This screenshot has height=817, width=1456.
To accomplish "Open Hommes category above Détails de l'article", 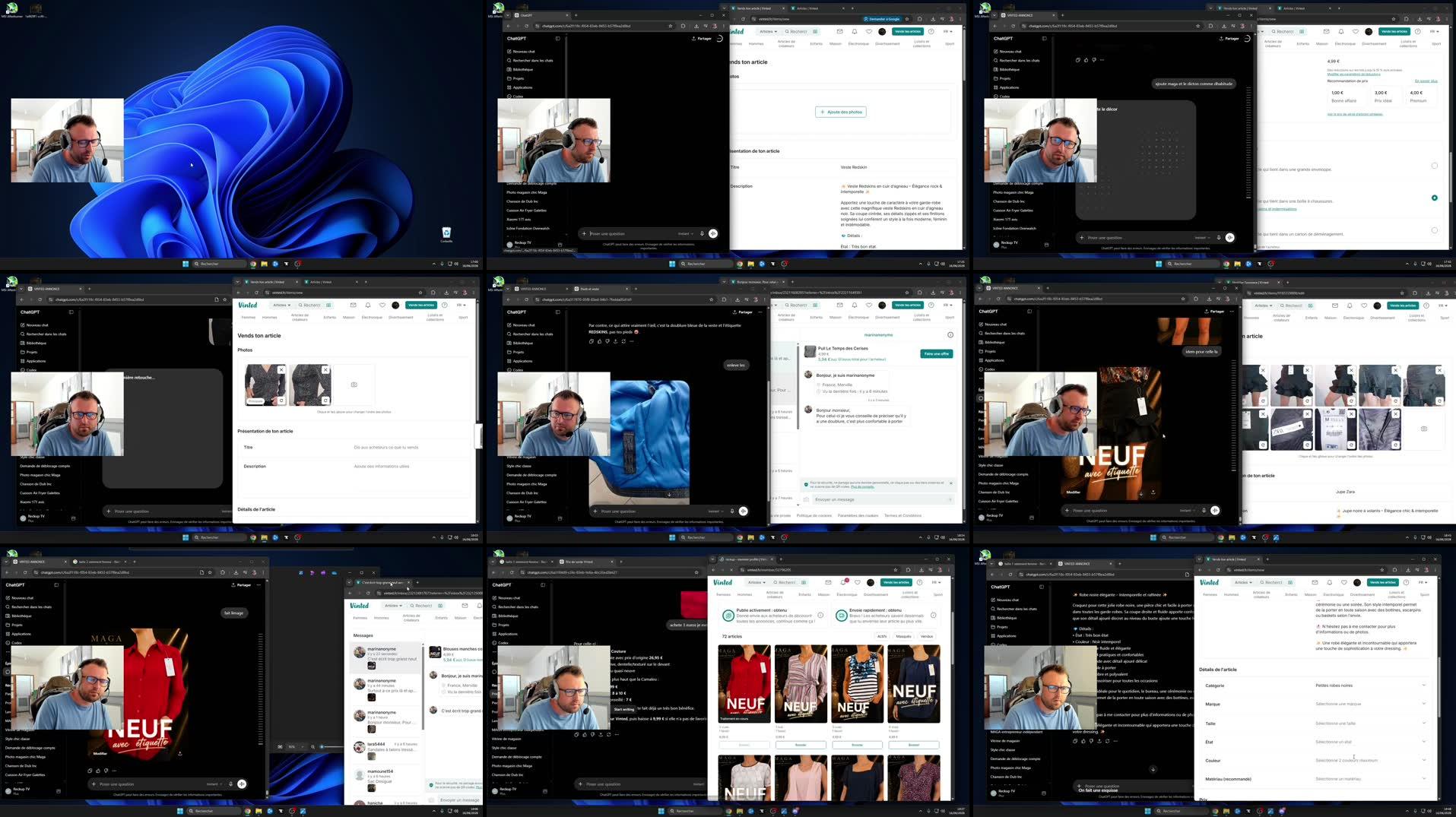I will click(1231, 594).
